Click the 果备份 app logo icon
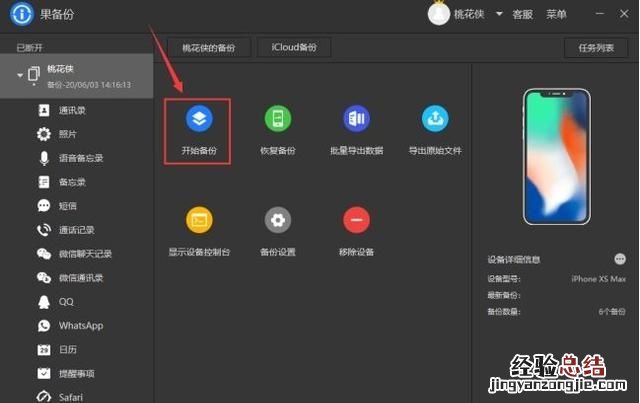640x403 pixels. (x=22, y=14)
